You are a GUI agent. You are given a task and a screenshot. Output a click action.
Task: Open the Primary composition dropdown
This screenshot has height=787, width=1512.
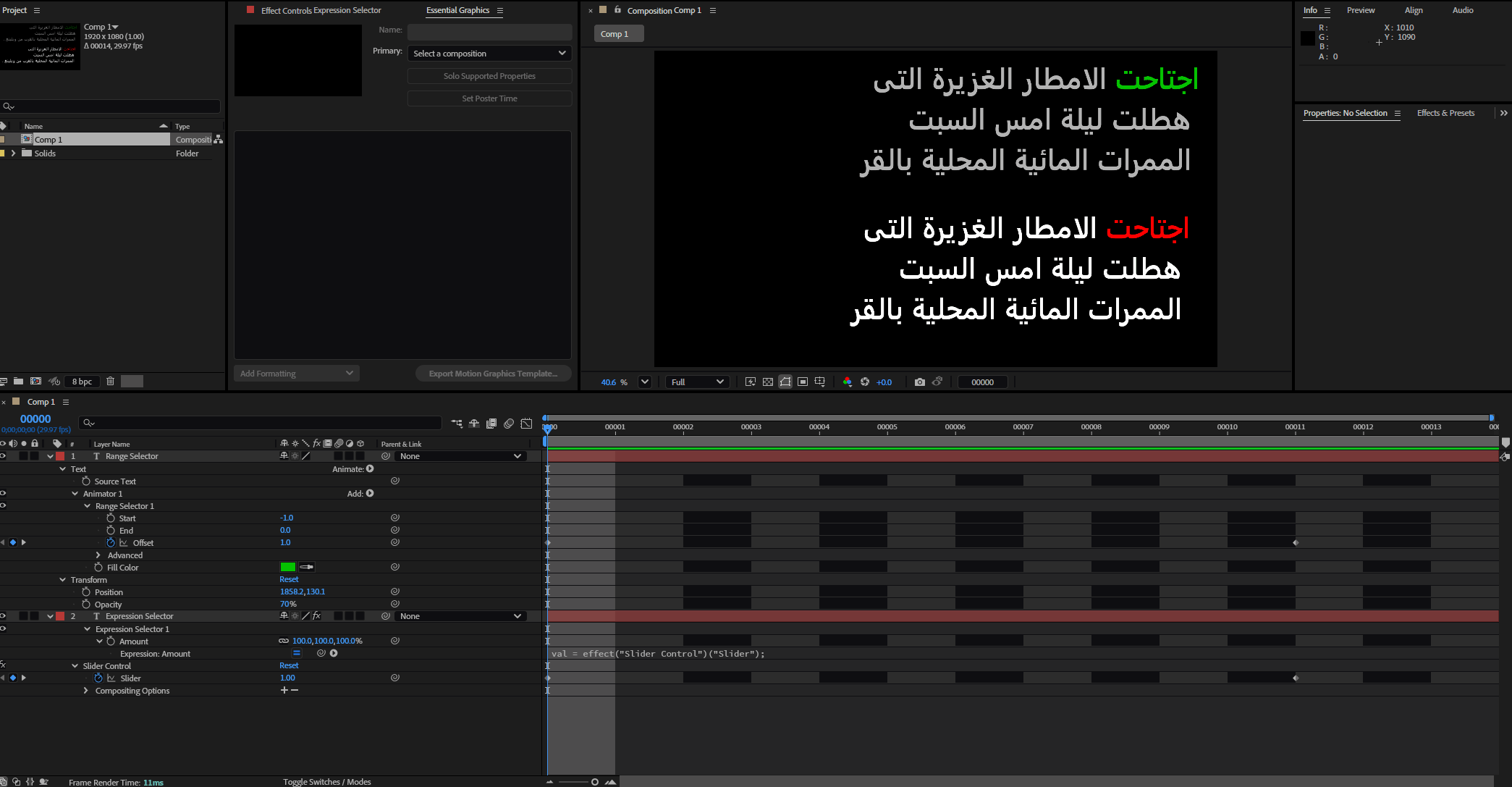pyautogui.click(x=489, y=54)
